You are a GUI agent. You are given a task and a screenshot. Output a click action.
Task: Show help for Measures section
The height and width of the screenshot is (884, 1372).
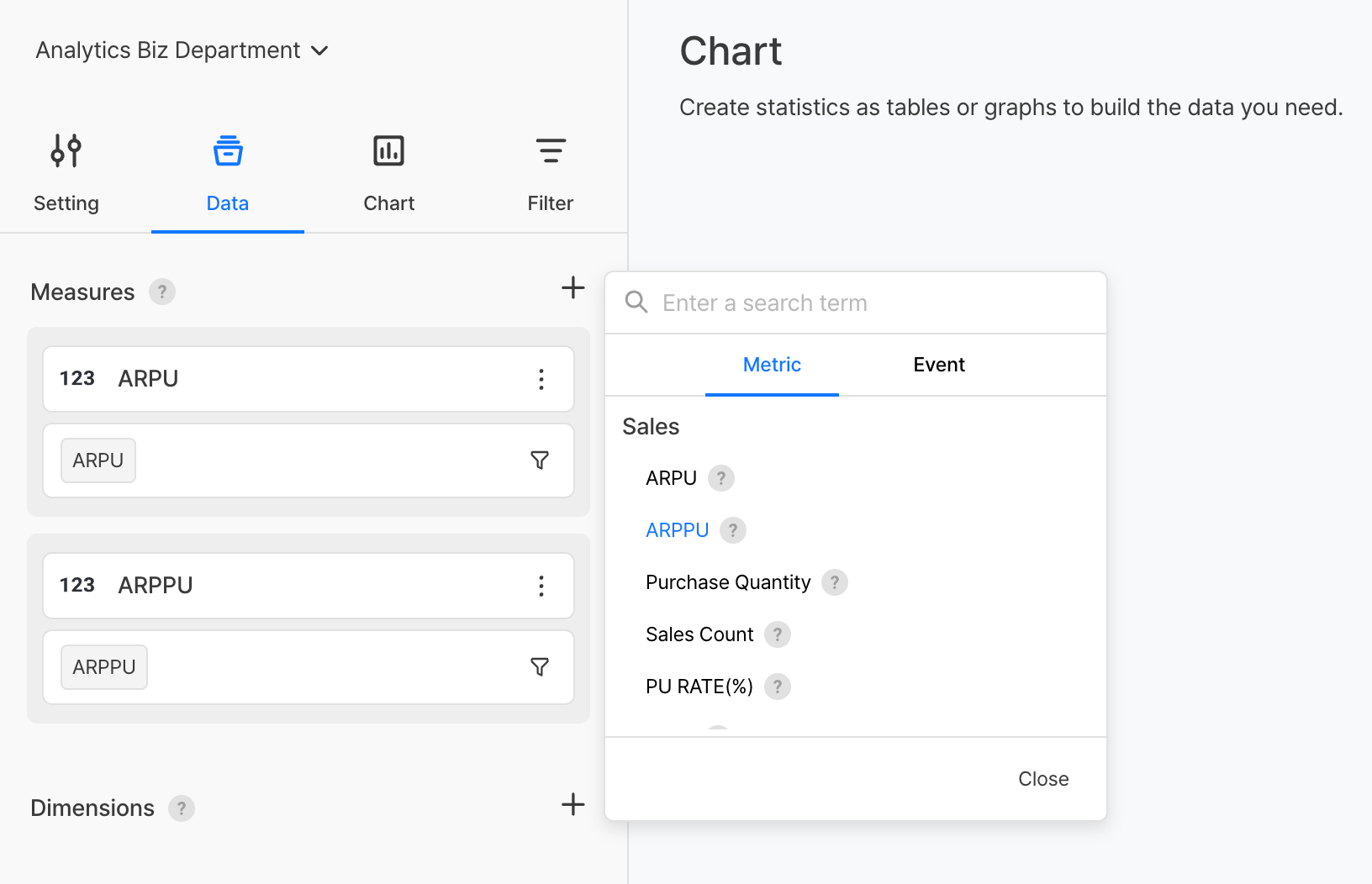pos(162,292)
